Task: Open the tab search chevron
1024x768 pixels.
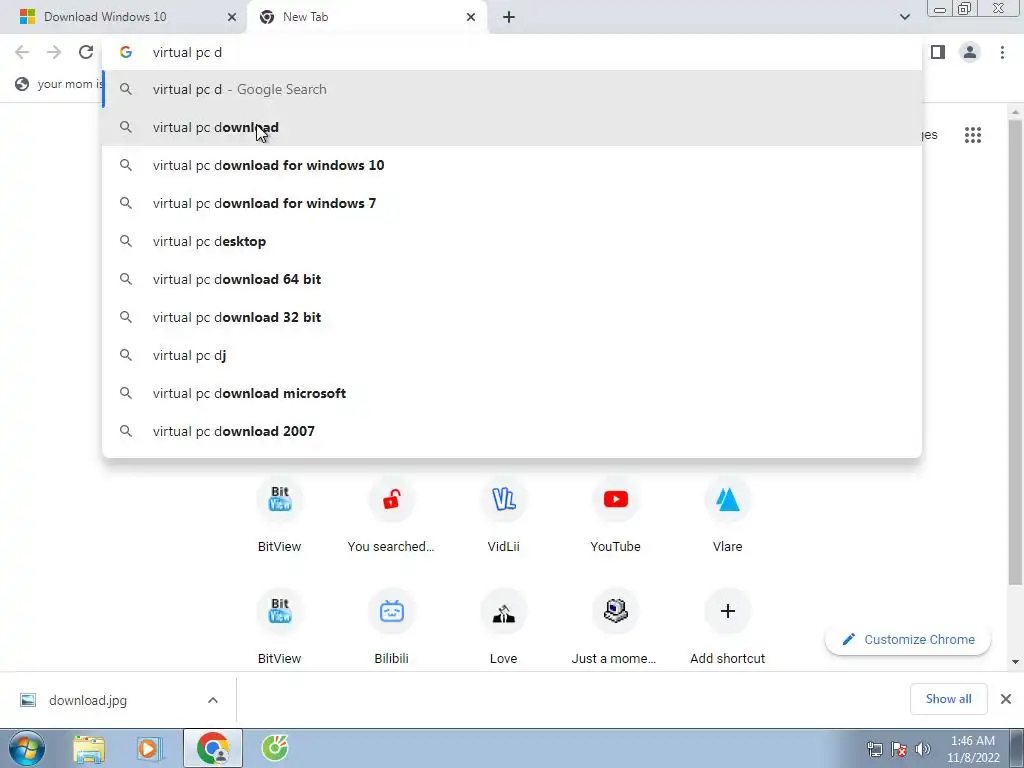Action: coord(904,17)
